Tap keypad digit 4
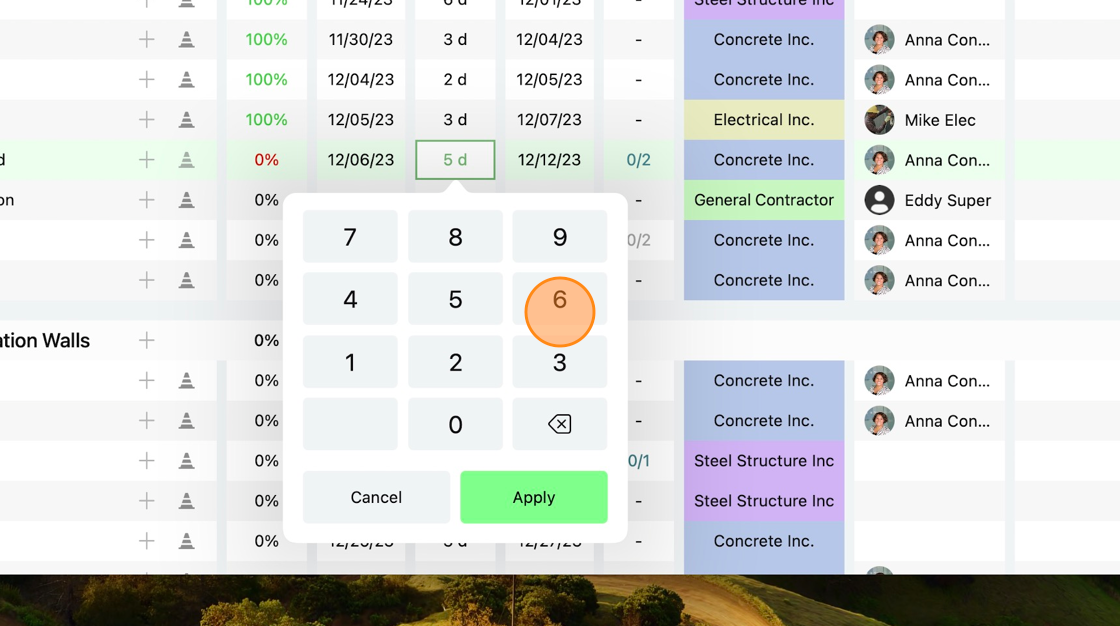1120x626 pixels. click(350, 299)
